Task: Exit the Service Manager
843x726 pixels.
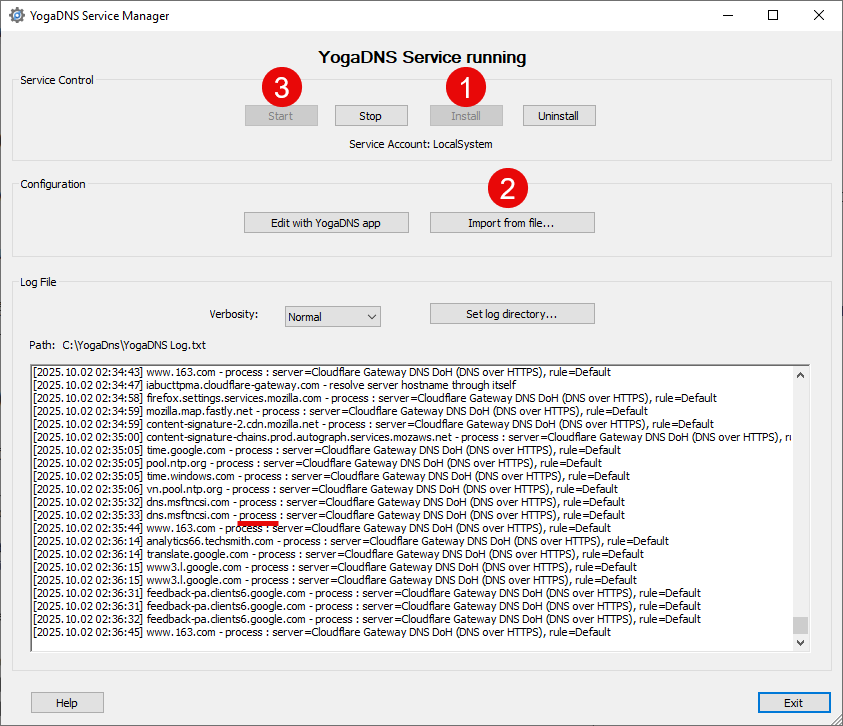Action: 793,703
